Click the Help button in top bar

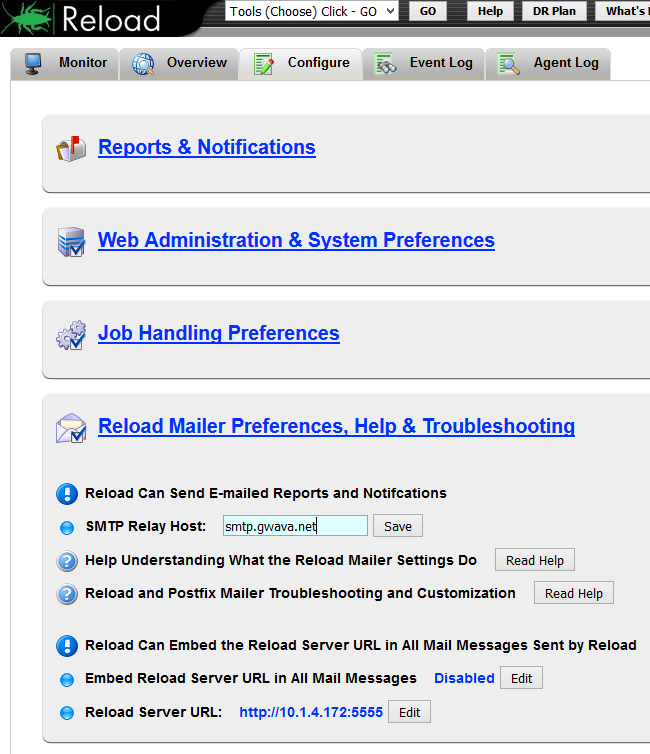coord(490,11)
